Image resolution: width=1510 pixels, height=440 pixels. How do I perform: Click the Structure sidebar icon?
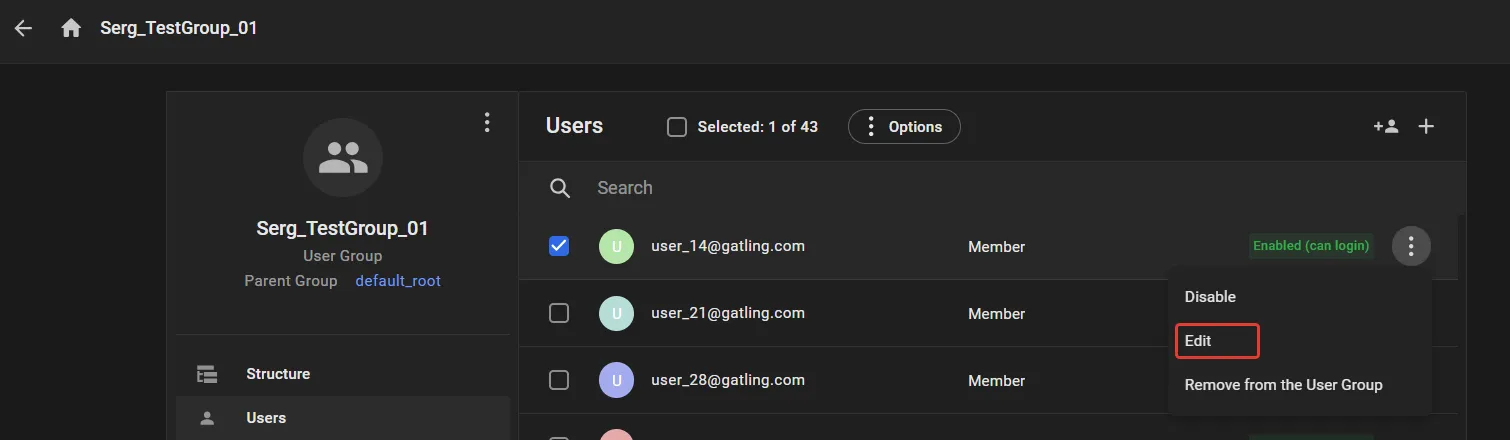click(207, 374)
